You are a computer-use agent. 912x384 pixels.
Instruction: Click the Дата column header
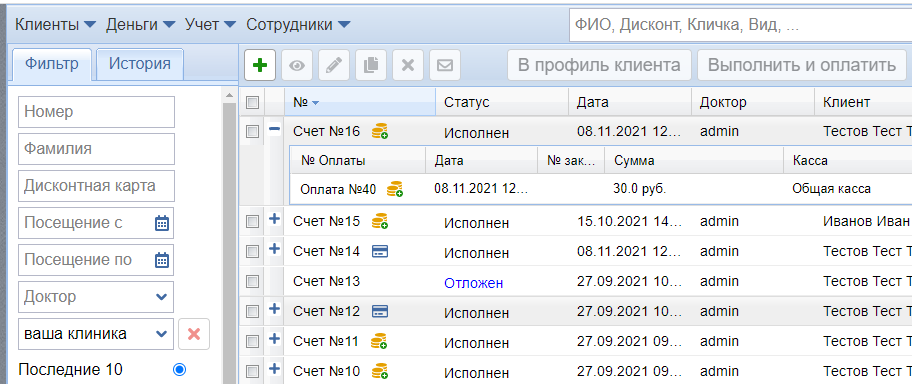pos(630,102)
